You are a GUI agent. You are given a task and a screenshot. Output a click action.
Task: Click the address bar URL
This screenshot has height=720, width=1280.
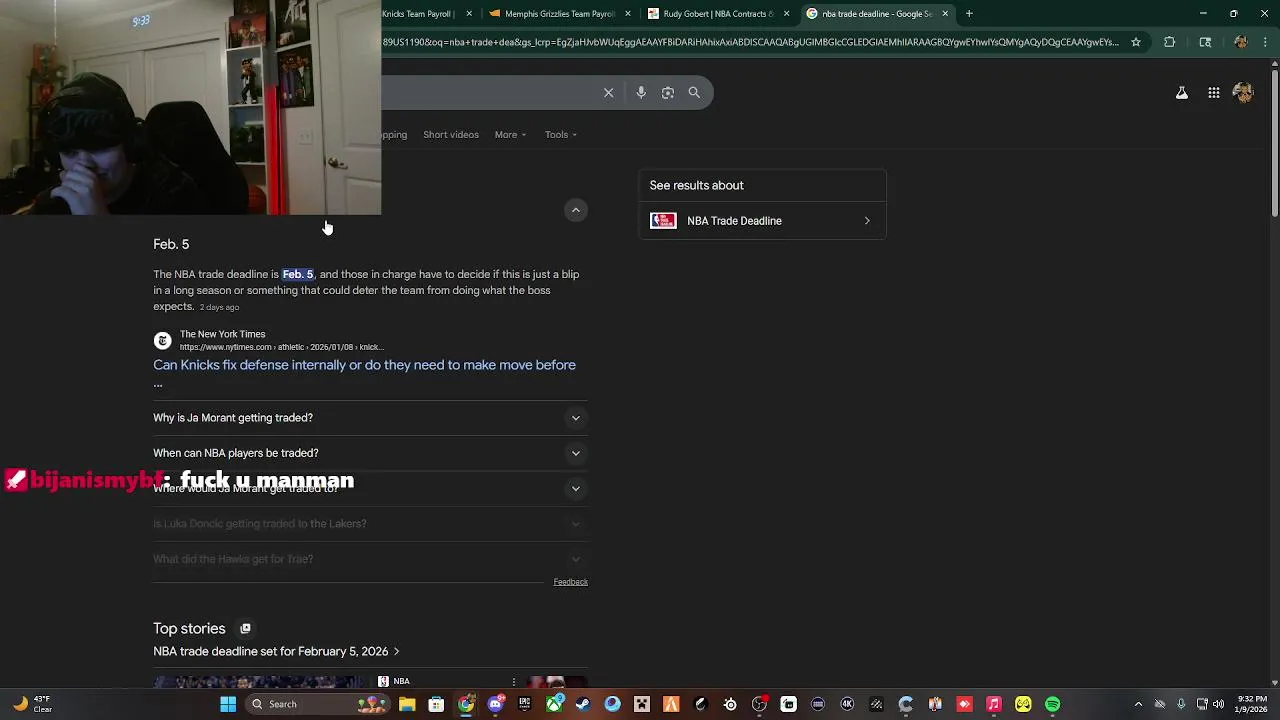[750, 42]
